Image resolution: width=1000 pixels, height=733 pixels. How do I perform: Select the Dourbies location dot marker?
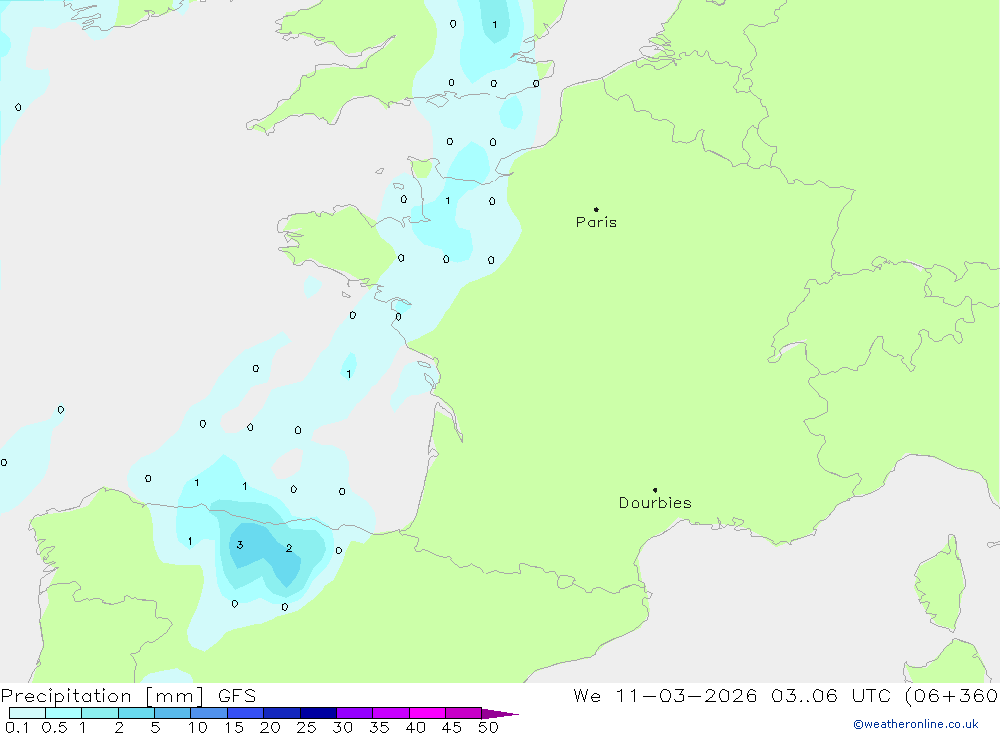(655, 490)
